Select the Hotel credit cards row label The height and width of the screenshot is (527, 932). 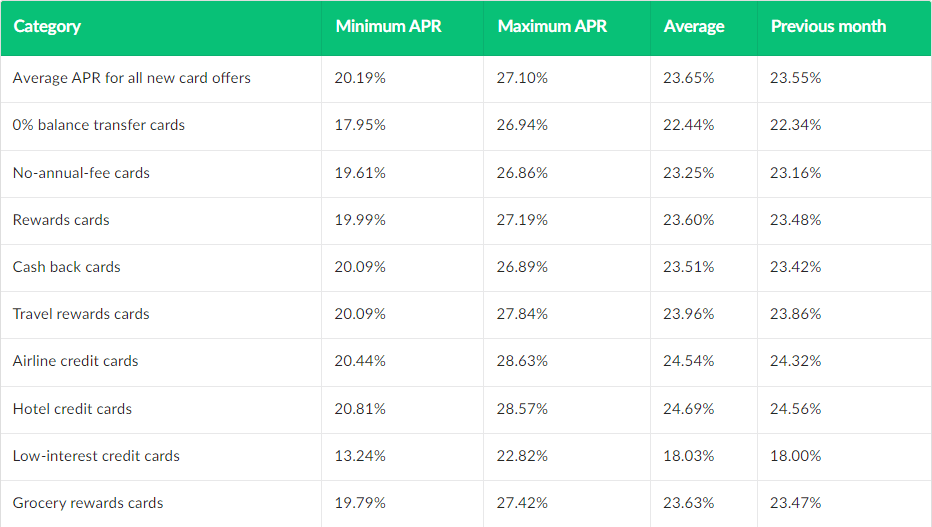(x=73, y=409)
